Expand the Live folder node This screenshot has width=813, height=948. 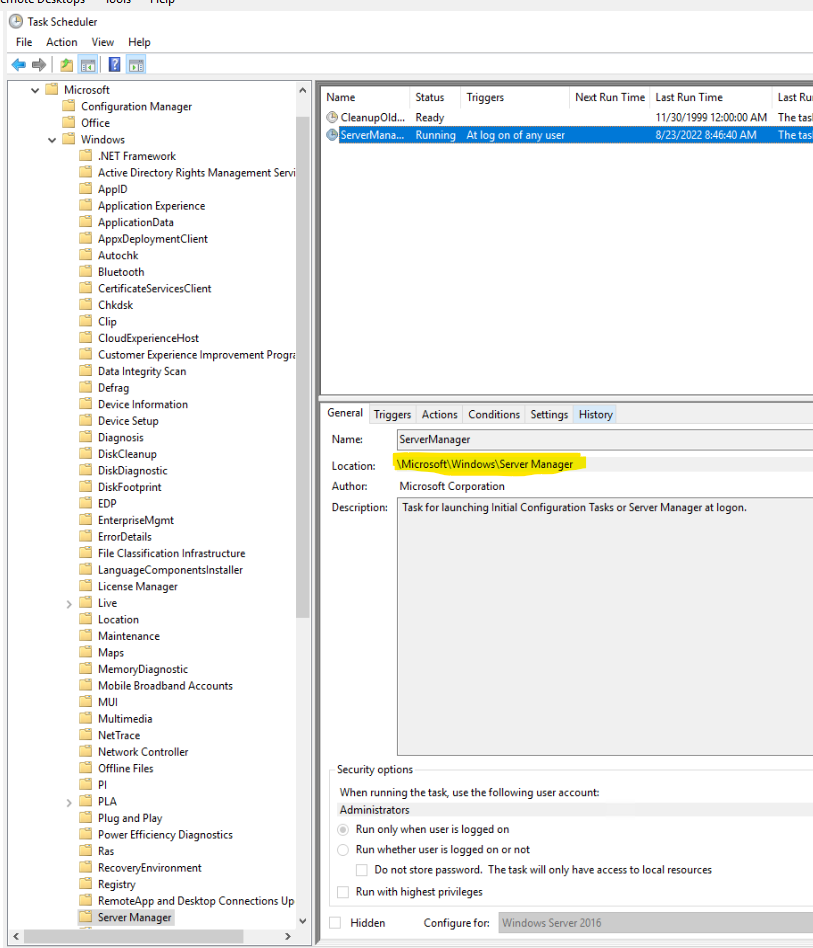[69, 603]
